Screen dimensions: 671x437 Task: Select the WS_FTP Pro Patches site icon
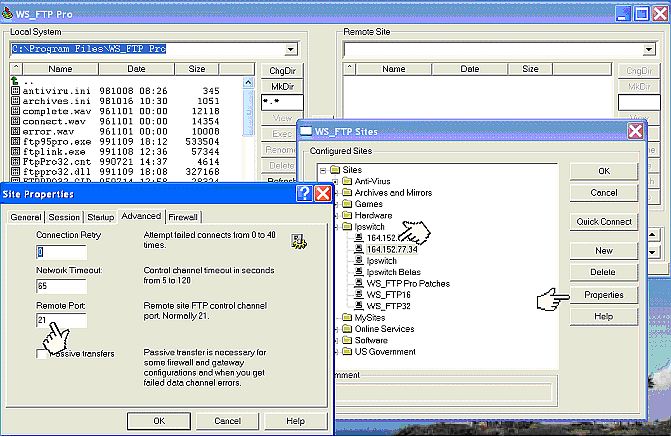point(359,283)
